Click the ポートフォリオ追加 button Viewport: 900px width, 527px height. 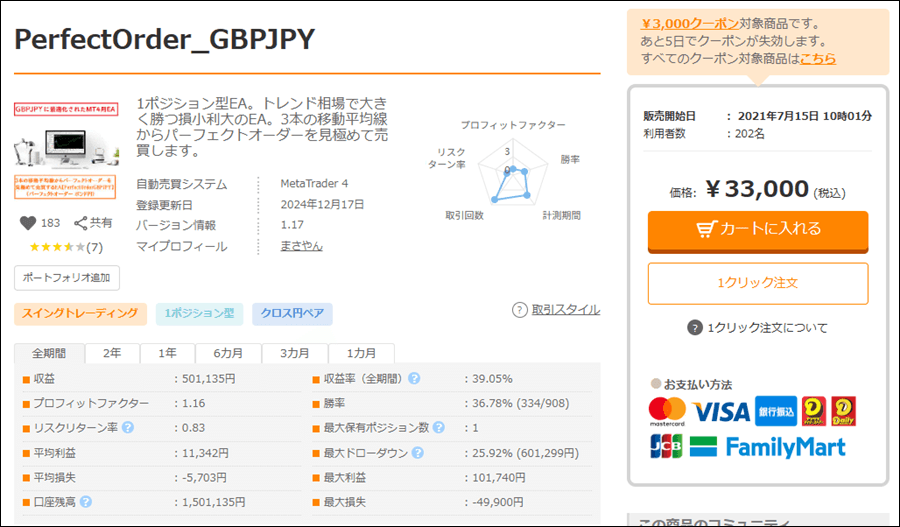tap(67, 278)
